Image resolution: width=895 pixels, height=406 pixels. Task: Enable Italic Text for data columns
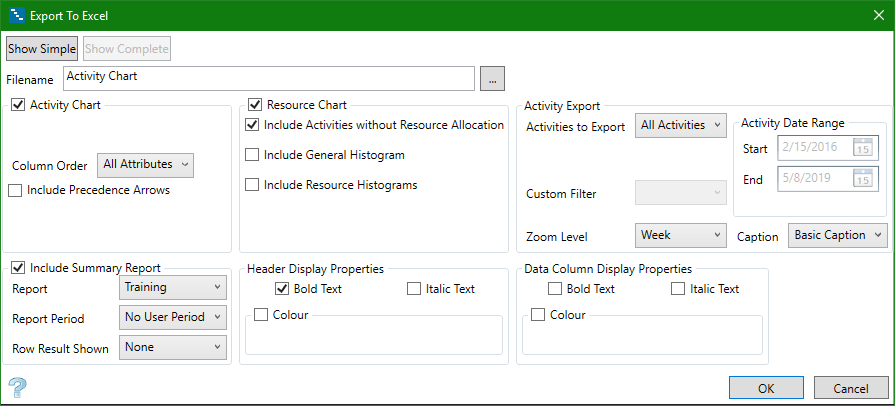pos(678,289)
